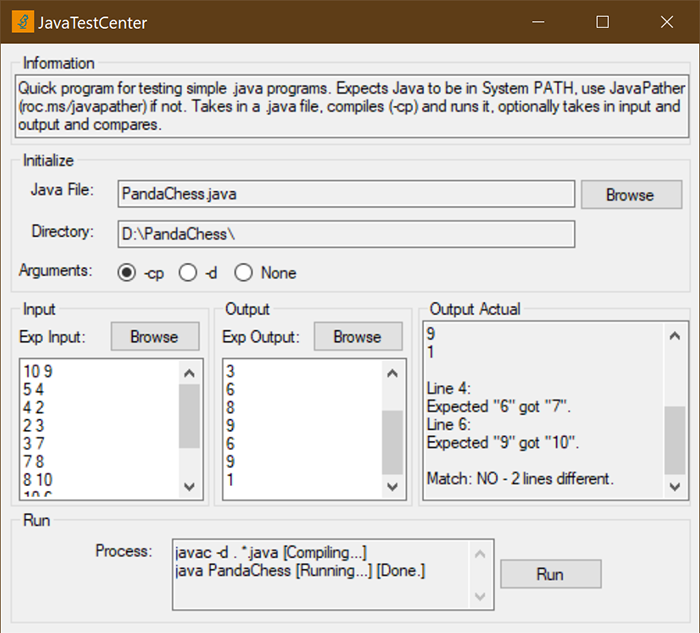Select the -cp arguments radio button
700x633 pixels.
[x=127, y=273]
